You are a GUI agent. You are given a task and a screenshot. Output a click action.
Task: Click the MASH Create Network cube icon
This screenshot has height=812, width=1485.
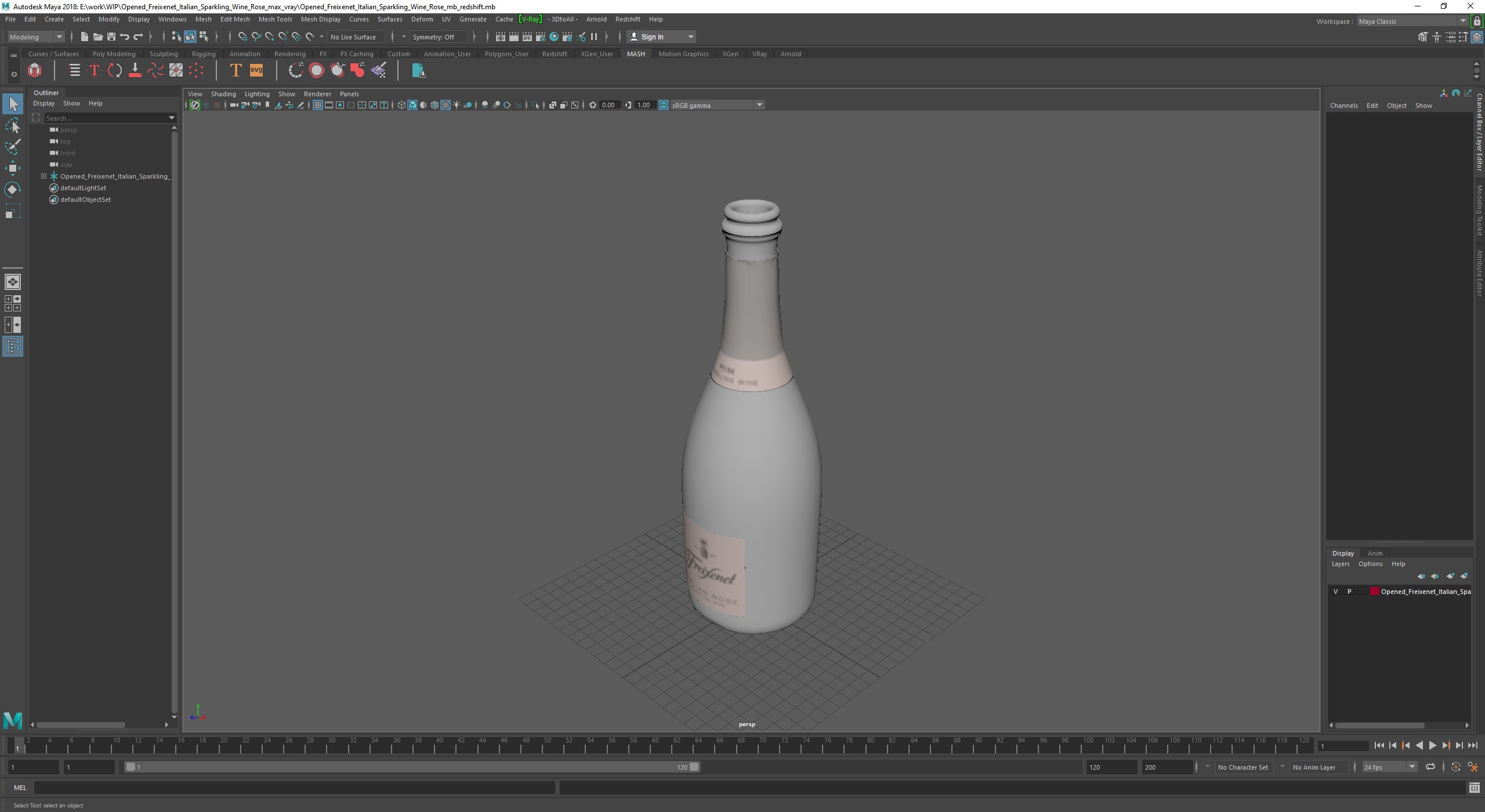coord(35,71)
